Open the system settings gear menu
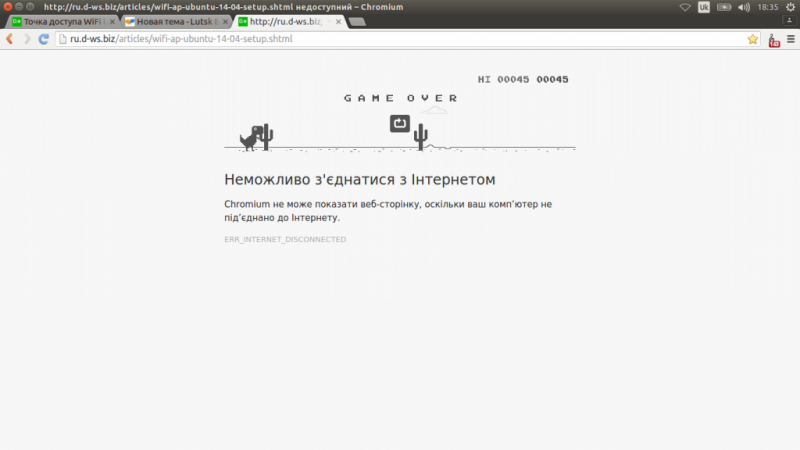 pos(791,7)
